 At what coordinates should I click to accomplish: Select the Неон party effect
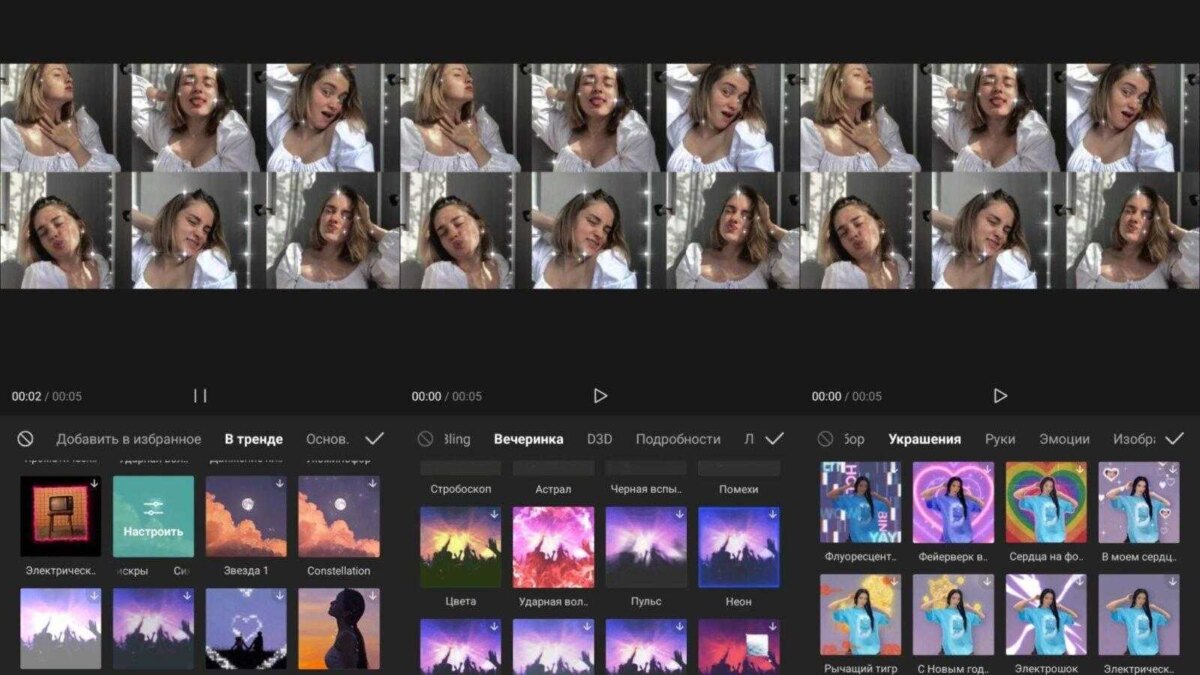739,547
